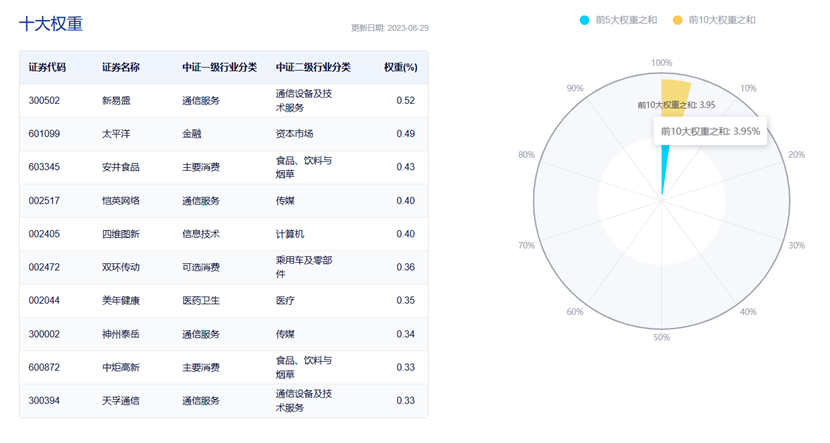Open the stock code 300502 entry

[45, 101]
